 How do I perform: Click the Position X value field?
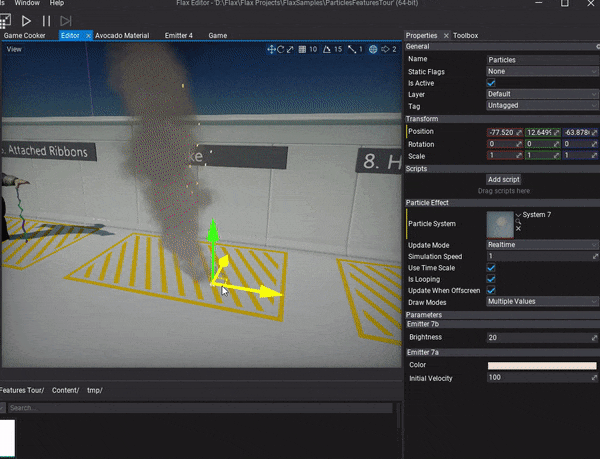click(x=505, y=132)
